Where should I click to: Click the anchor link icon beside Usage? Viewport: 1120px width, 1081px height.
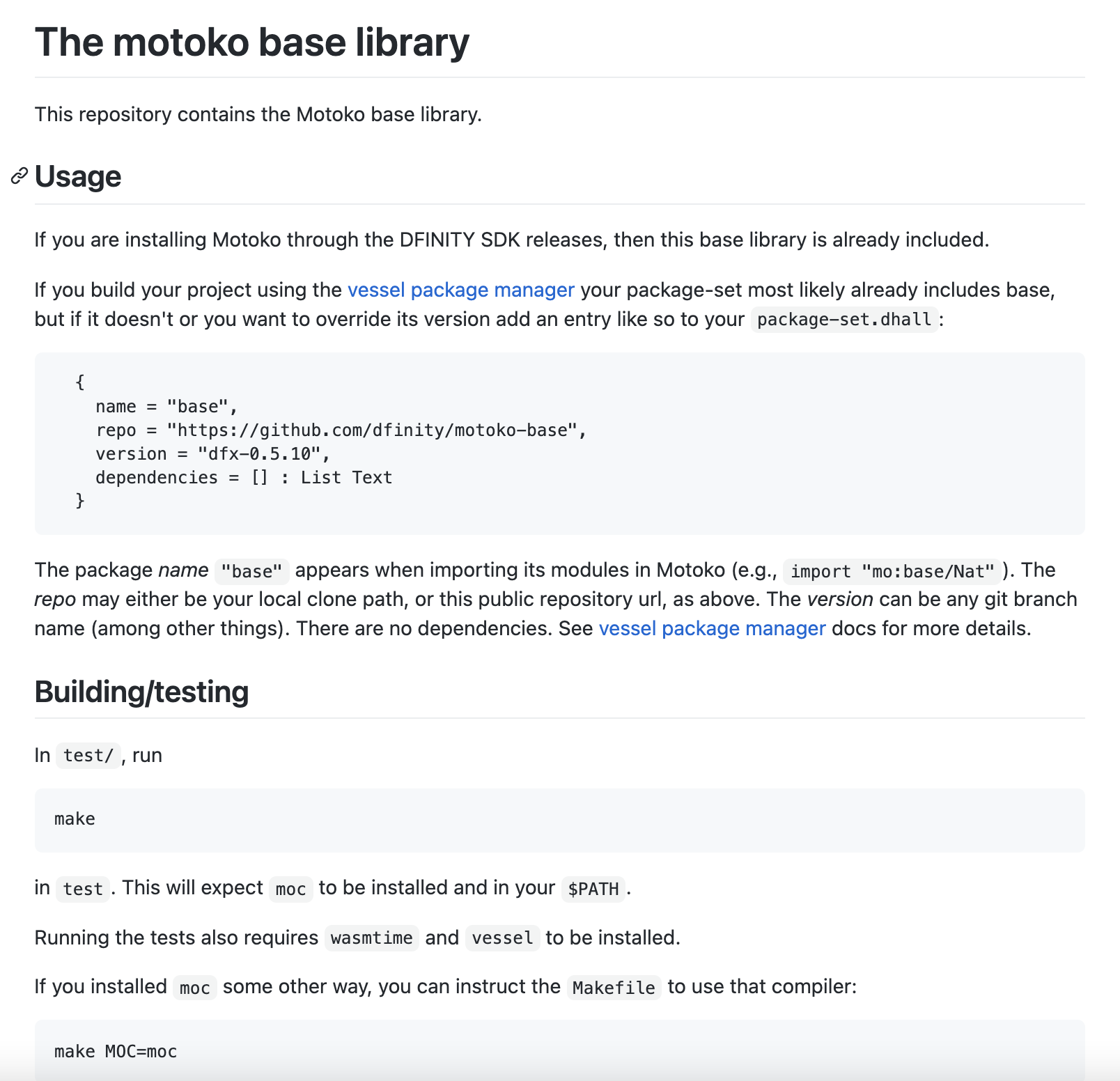(x=20, y=176)
